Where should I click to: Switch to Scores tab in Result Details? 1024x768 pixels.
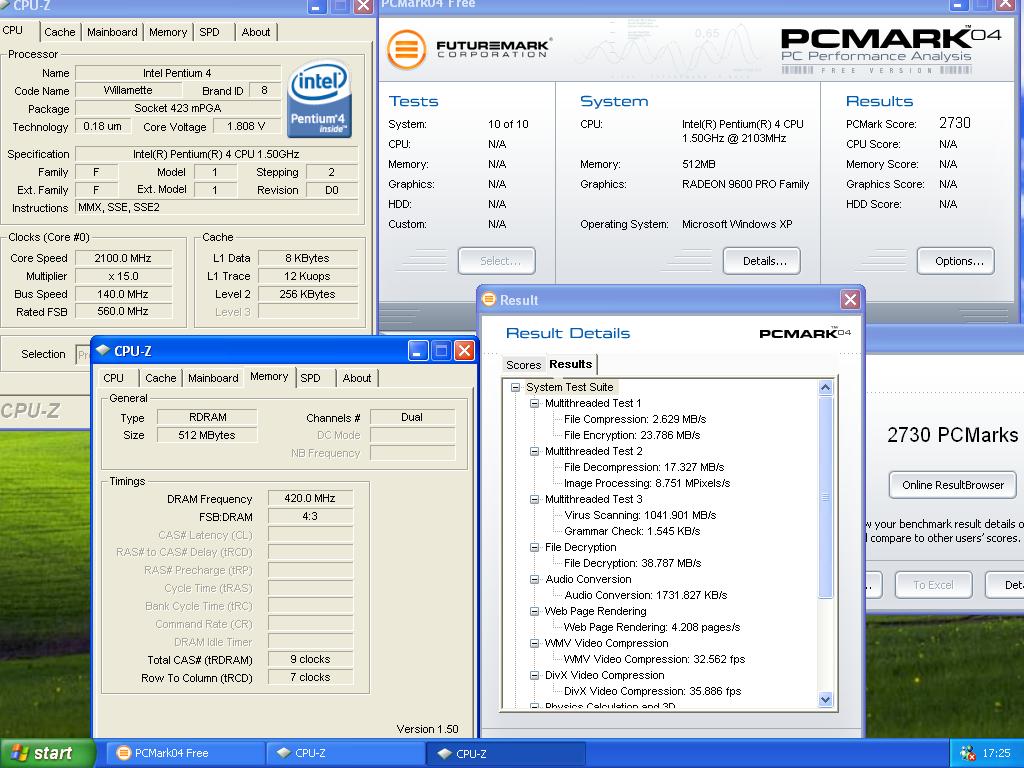(523, 365)
